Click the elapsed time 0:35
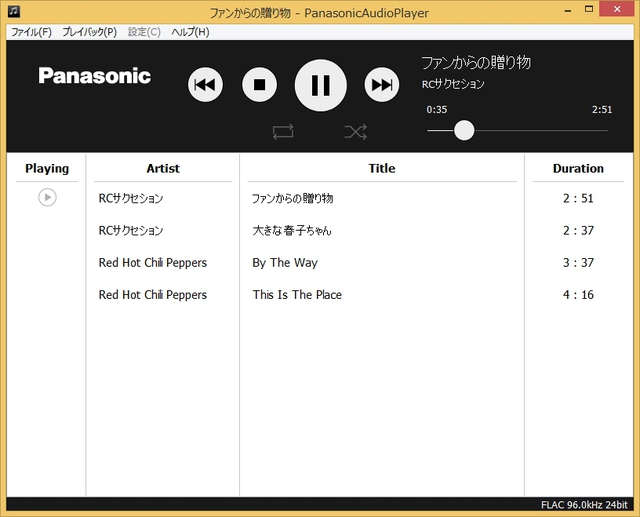 [437, 109]
